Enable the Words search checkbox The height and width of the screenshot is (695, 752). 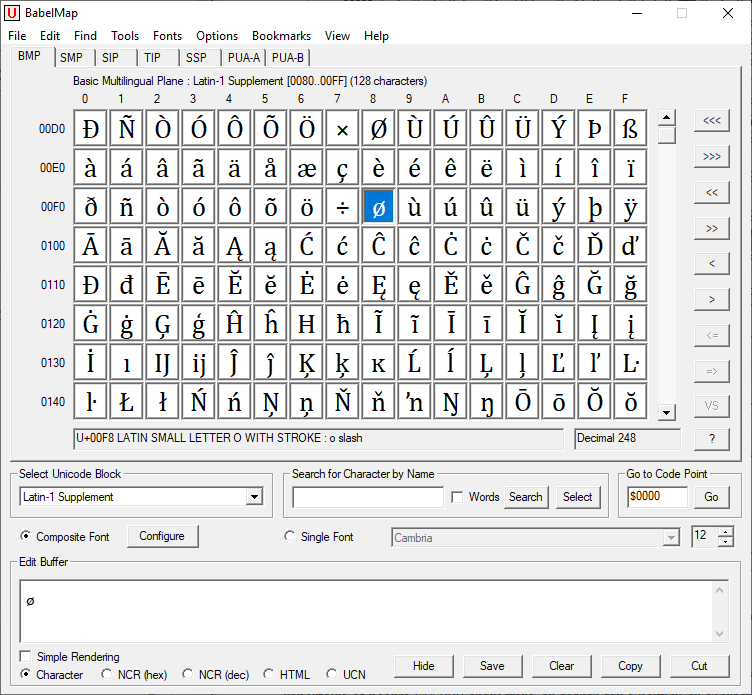pos(457,497)
